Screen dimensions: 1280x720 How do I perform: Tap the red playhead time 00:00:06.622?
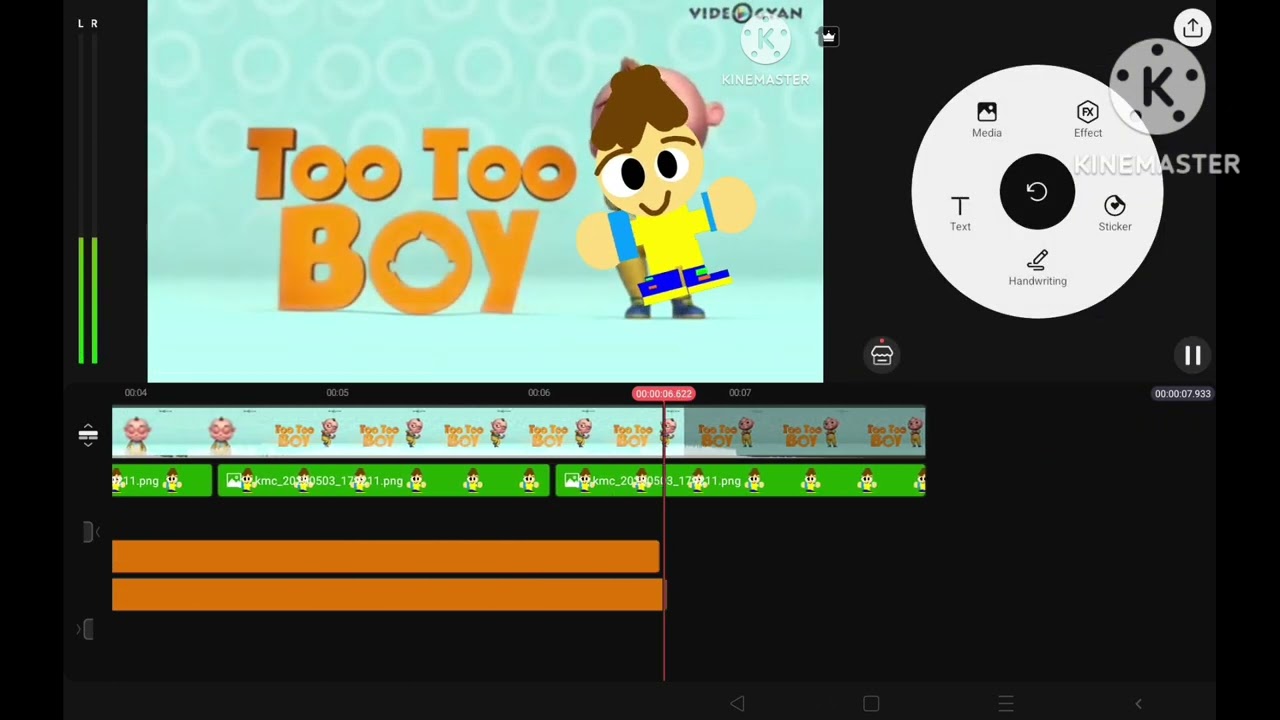pos(664,393)
